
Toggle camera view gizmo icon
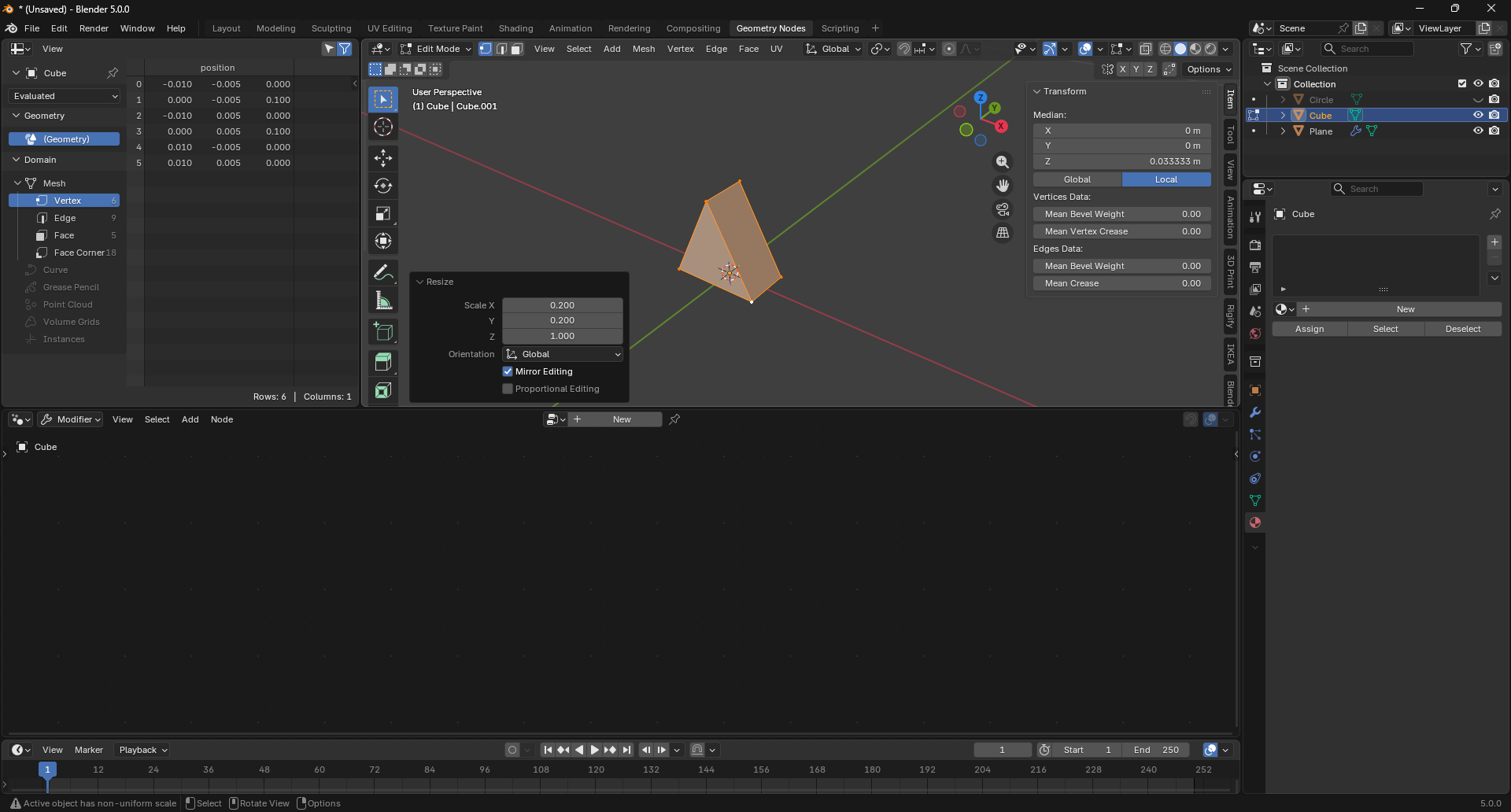pyautogui.click(x=1002, y=209)
